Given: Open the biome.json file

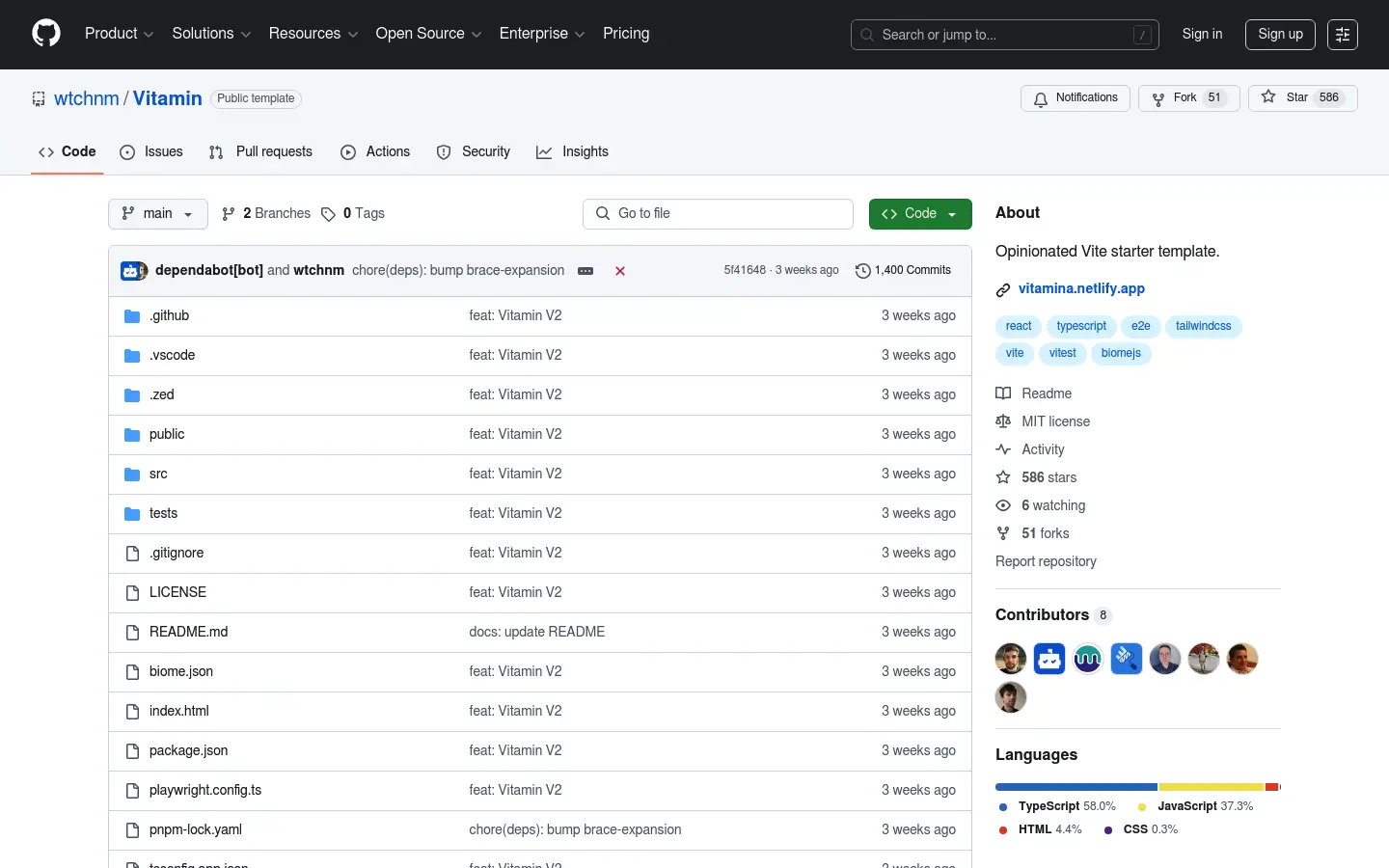Looking at the screenshot, I should pyautogui.click(x=181, y=672).
